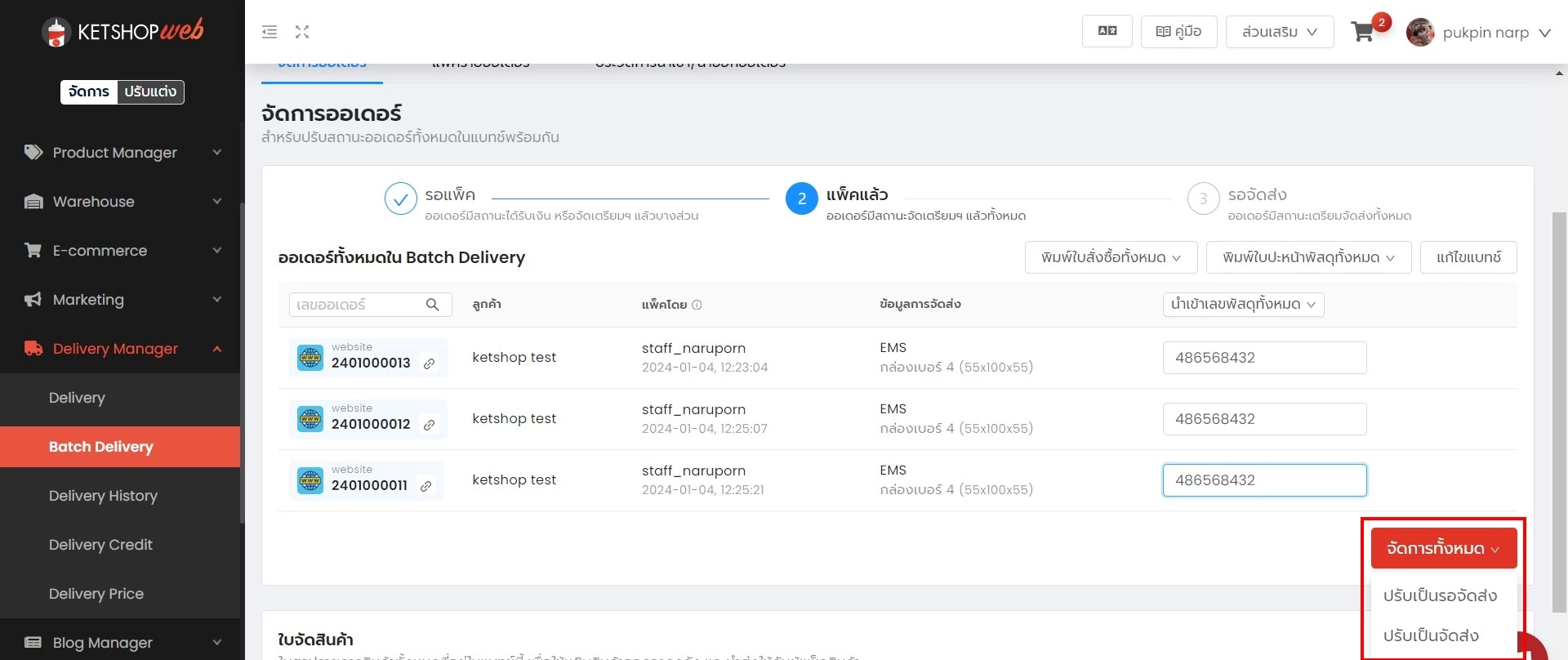Open link icon for order 2401000011
1568x660 pixels.
(x=425, y=486)
